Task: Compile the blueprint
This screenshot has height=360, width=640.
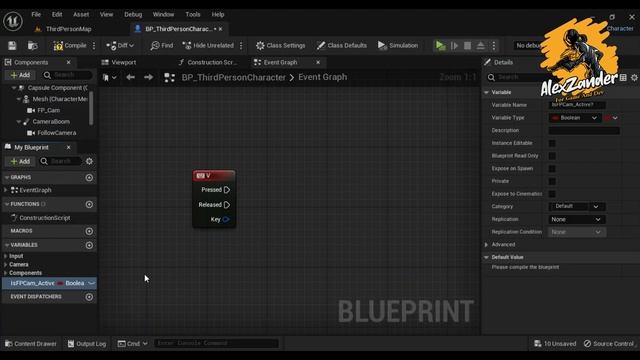Action: [x=70, y=45]
